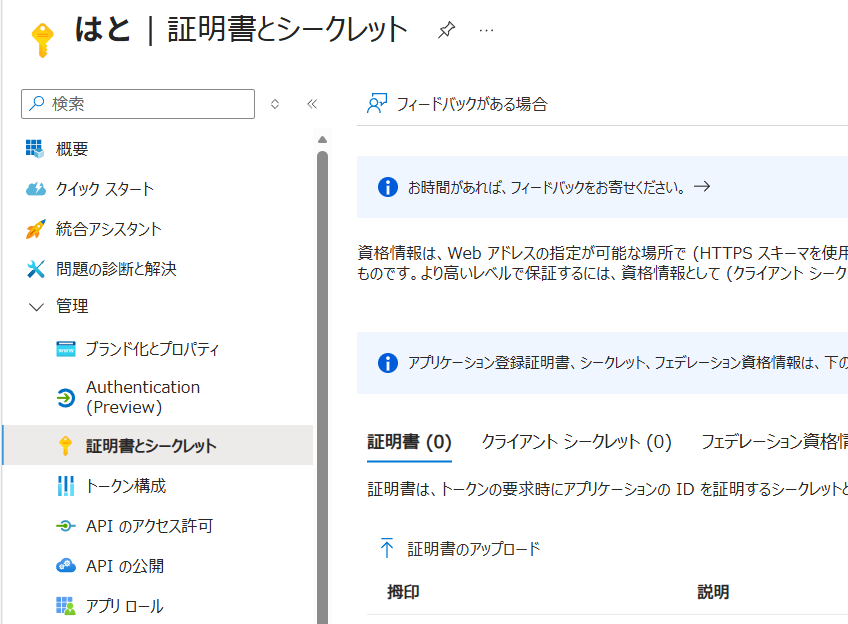Focus the 検索 search field

pos(138,104)
